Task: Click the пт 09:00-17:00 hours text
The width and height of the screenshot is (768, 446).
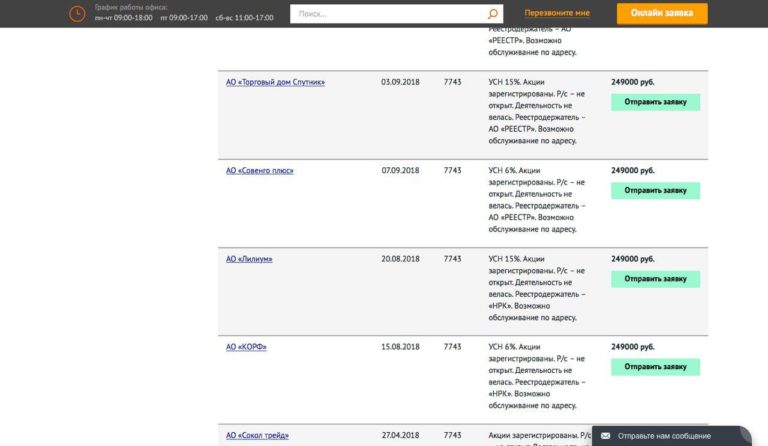Action: click(184, 18)
